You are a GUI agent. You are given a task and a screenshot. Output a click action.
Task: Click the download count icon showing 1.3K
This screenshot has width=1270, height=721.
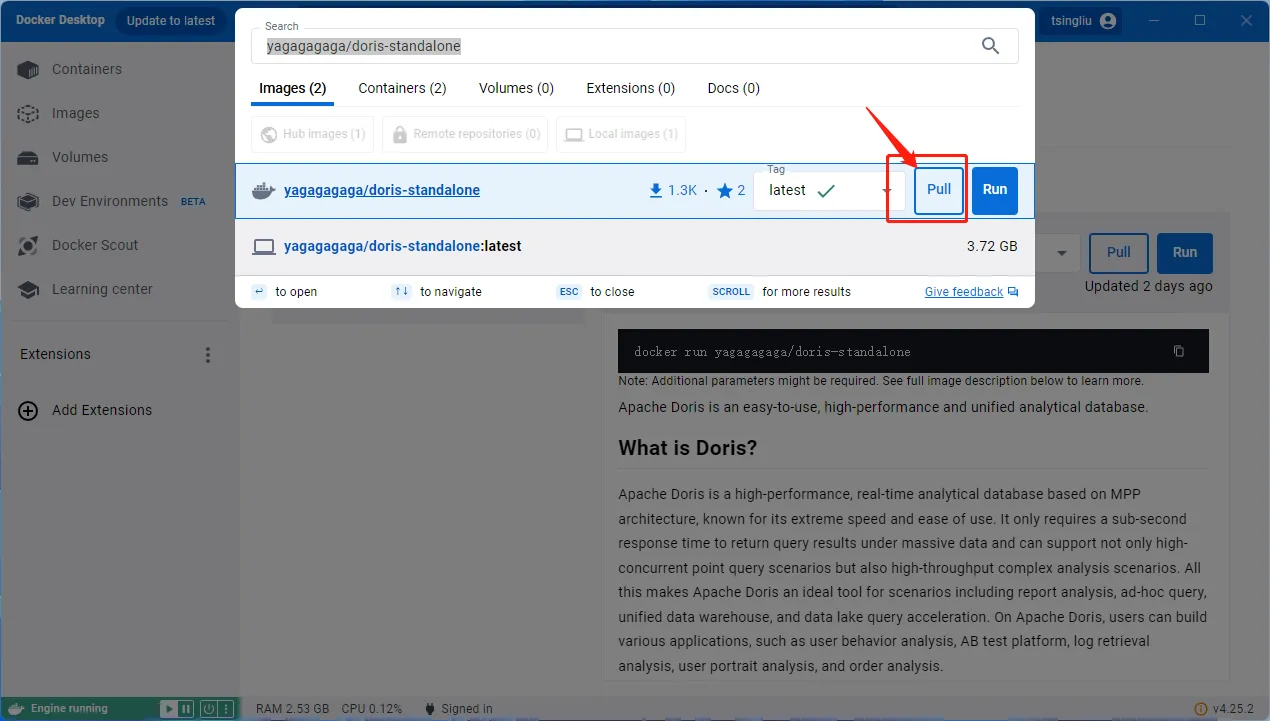pos(656,190)
